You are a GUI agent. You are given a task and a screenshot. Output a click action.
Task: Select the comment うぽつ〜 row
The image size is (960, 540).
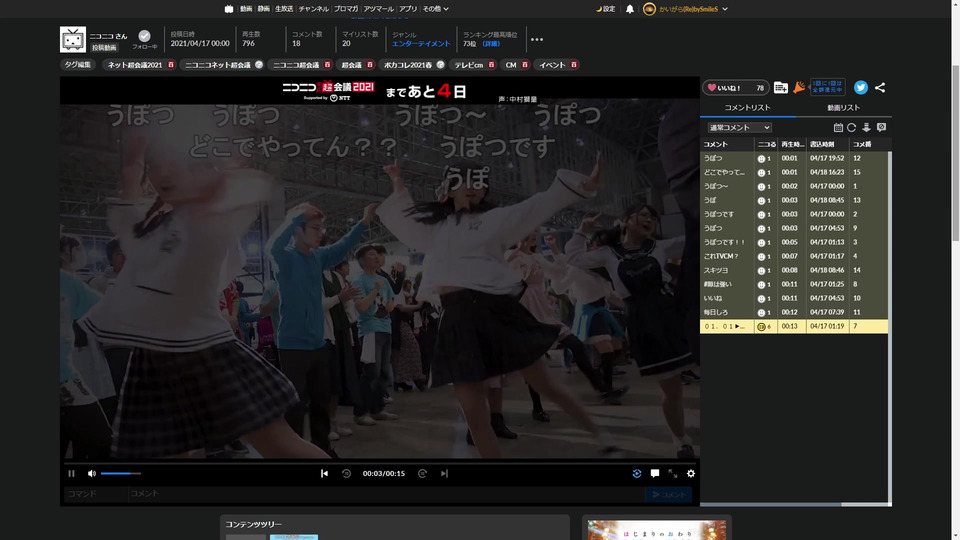(x=793, y=186)
